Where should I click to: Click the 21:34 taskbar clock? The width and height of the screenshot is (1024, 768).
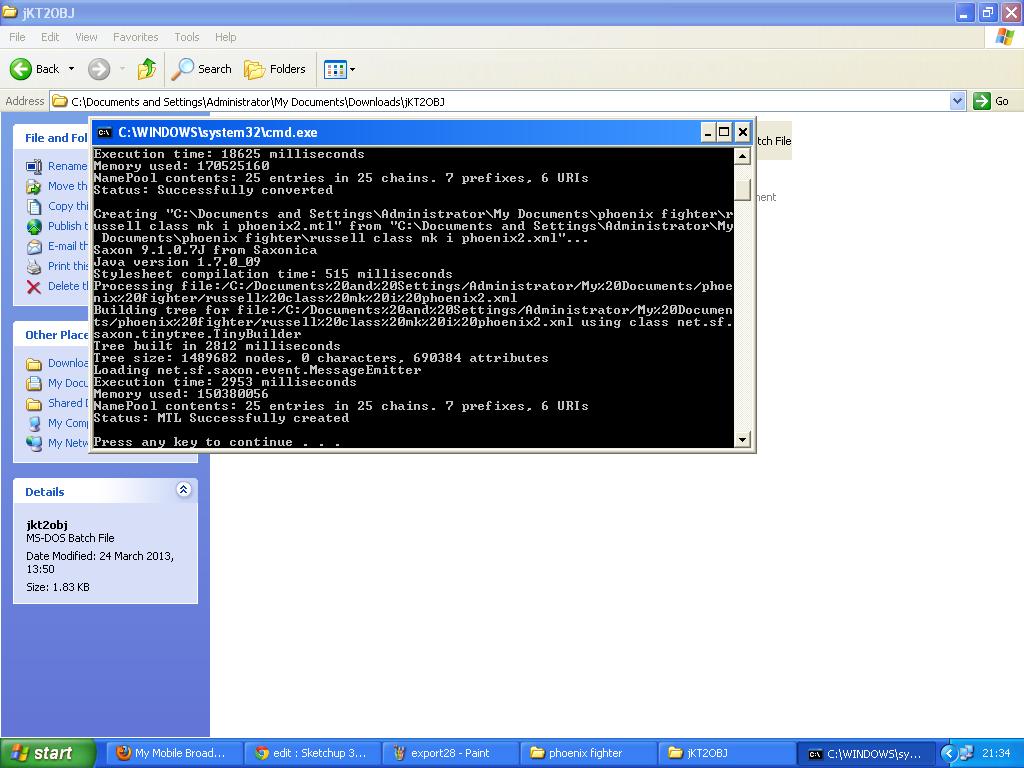click(x=996, y=754)
